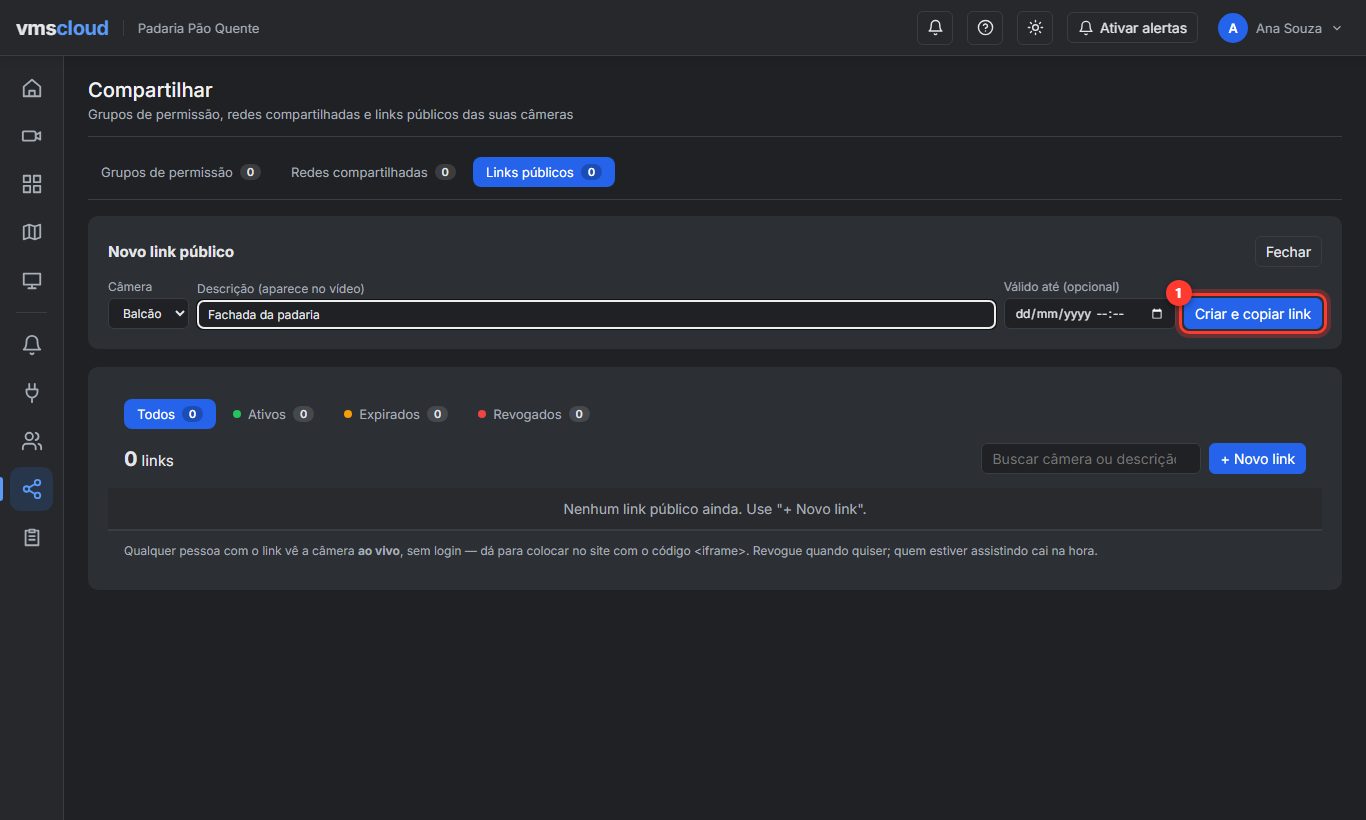The height and width of the screenshot is (820, 1366).
Task: Open the share icon in the sidebar
Action: point(32,489)
